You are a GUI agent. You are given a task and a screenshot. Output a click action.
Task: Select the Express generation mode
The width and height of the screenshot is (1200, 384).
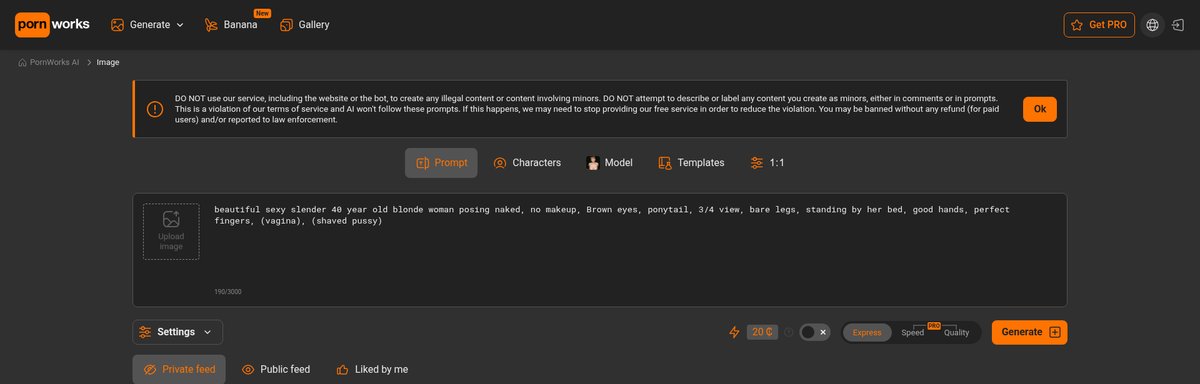[x=867, y=332]
